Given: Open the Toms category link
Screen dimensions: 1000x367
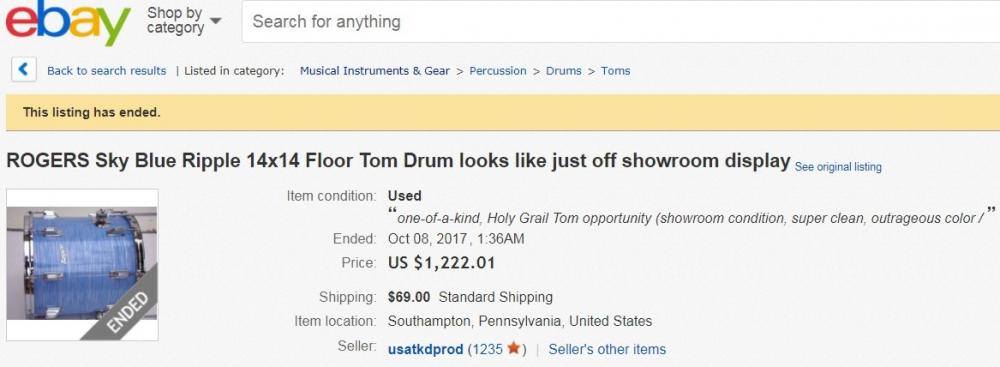Looking at the screenshot, I should 615,71.
